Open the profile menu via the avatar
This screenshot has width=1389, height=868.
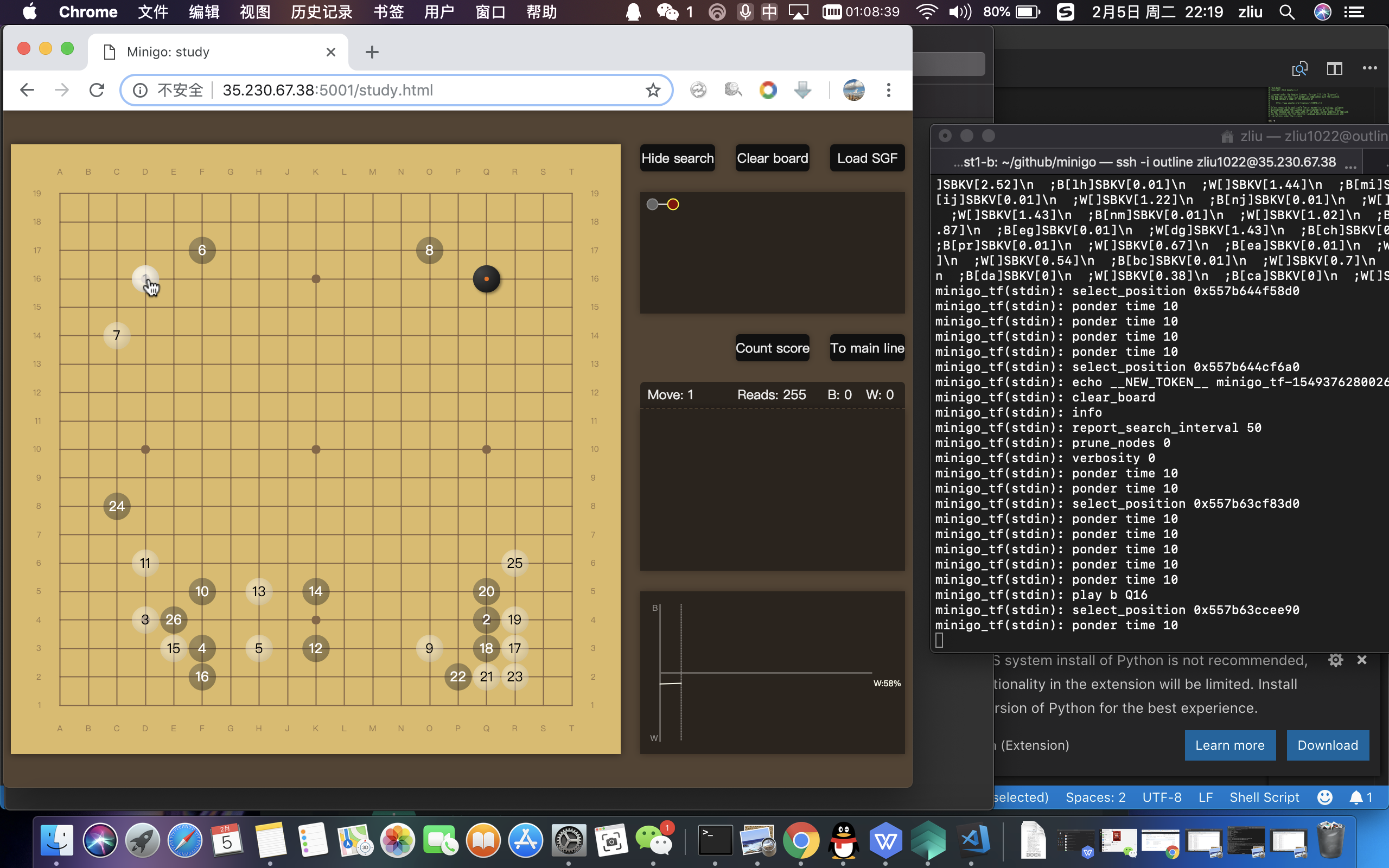853,90
